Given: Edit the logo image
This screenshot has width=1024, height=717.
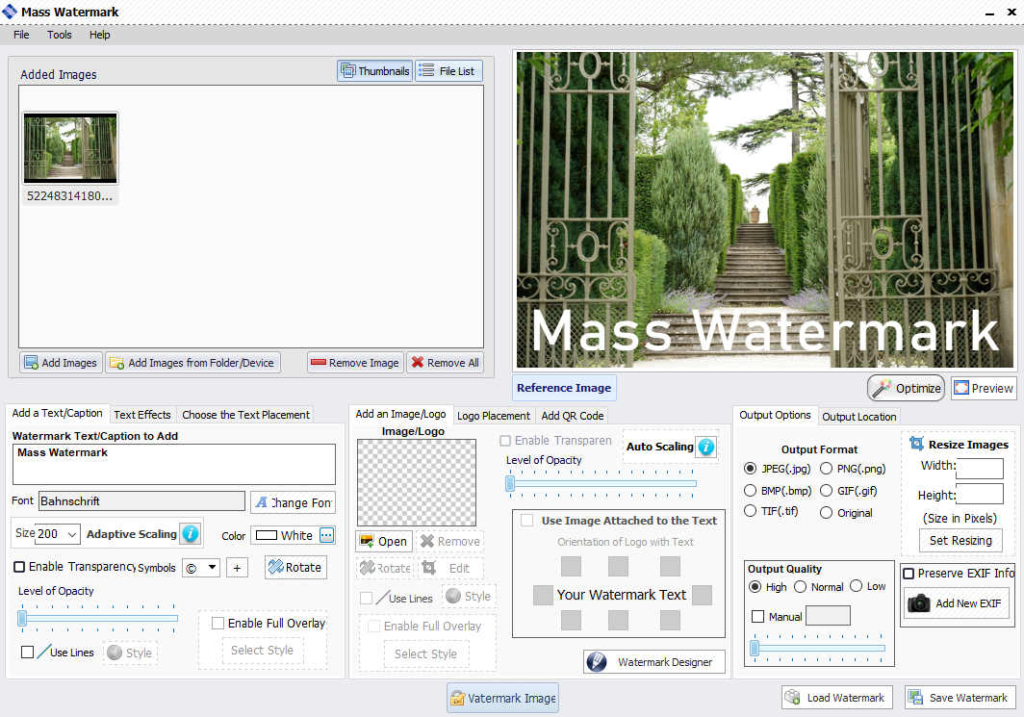Looking at the screenshot, I should (450, 568).
